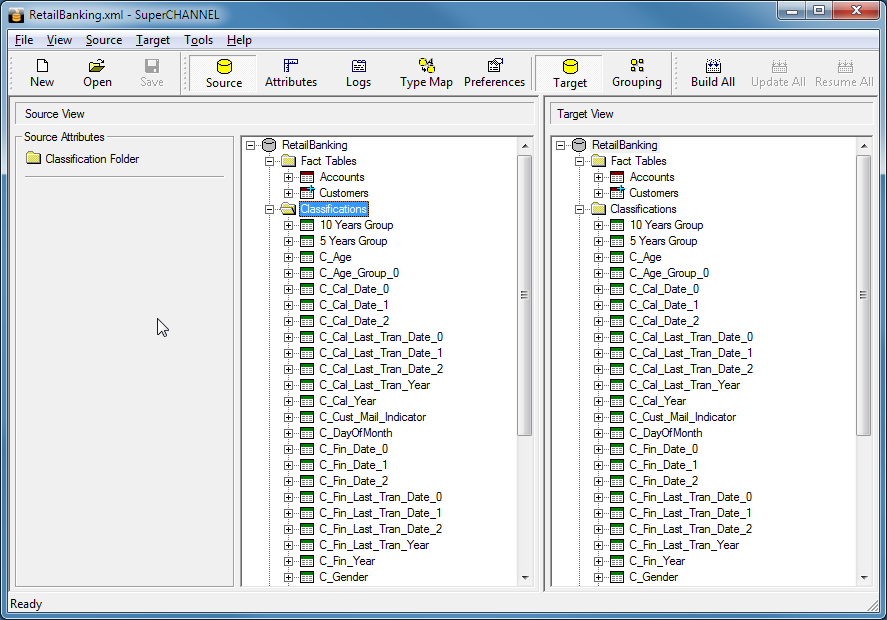Toggle the Target view toolbar button
Viewport: 887px width, 620px height.
click(570, 73)
